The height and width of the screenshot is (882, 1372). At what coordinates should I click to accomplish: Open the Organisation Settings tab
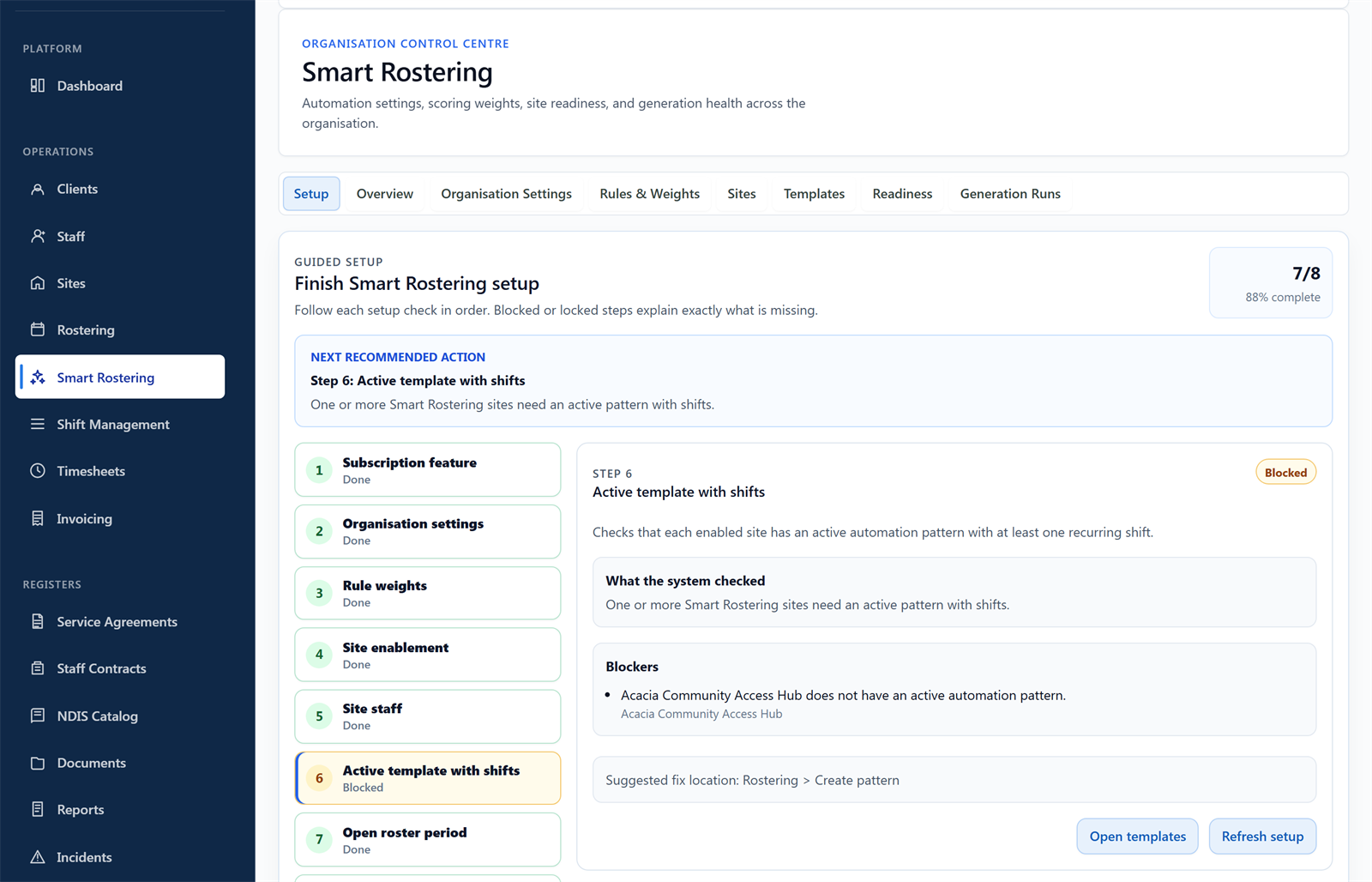click(507, 194)
